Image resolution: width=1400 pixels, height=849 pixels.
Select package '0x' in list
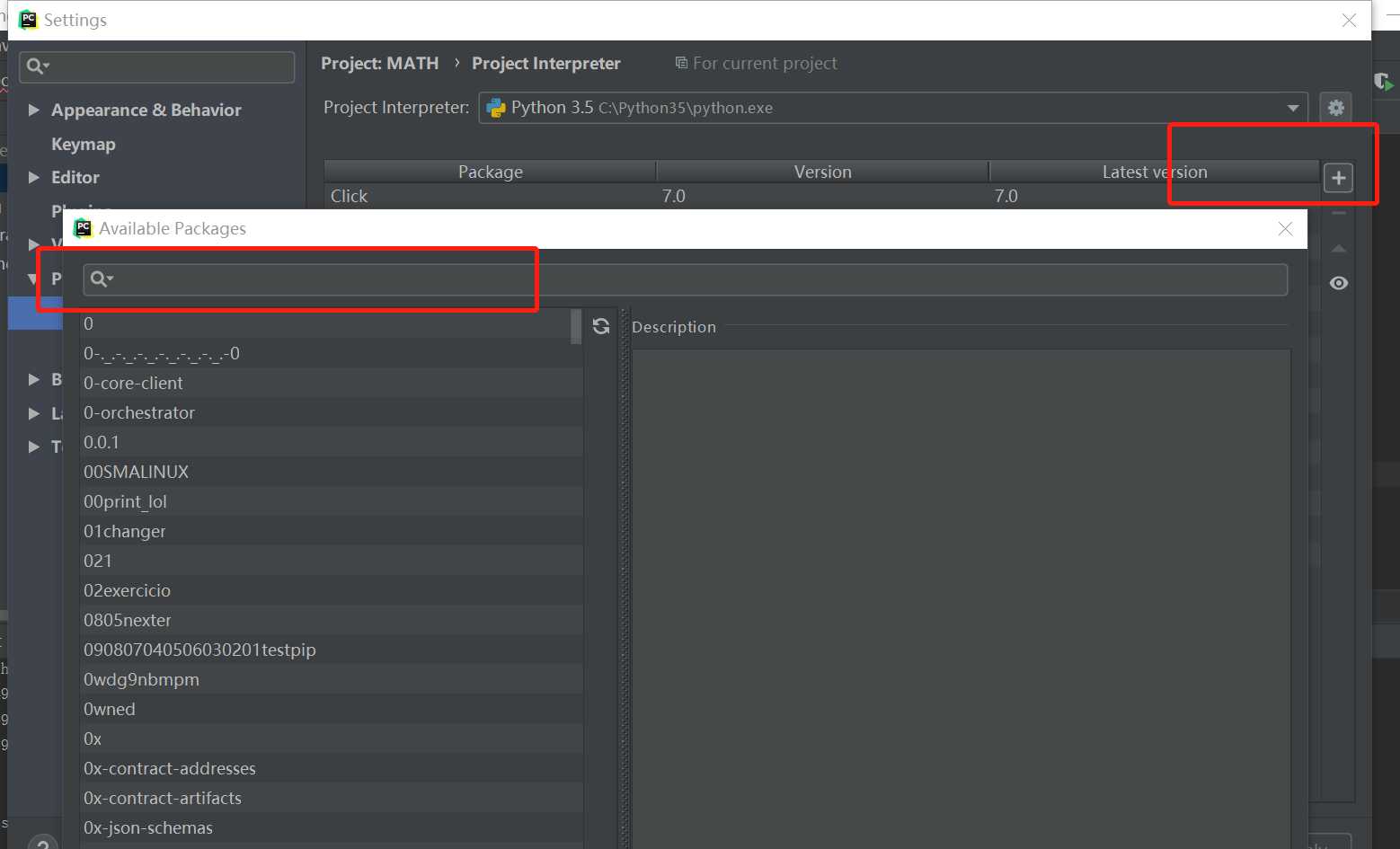tap(332, 738)
